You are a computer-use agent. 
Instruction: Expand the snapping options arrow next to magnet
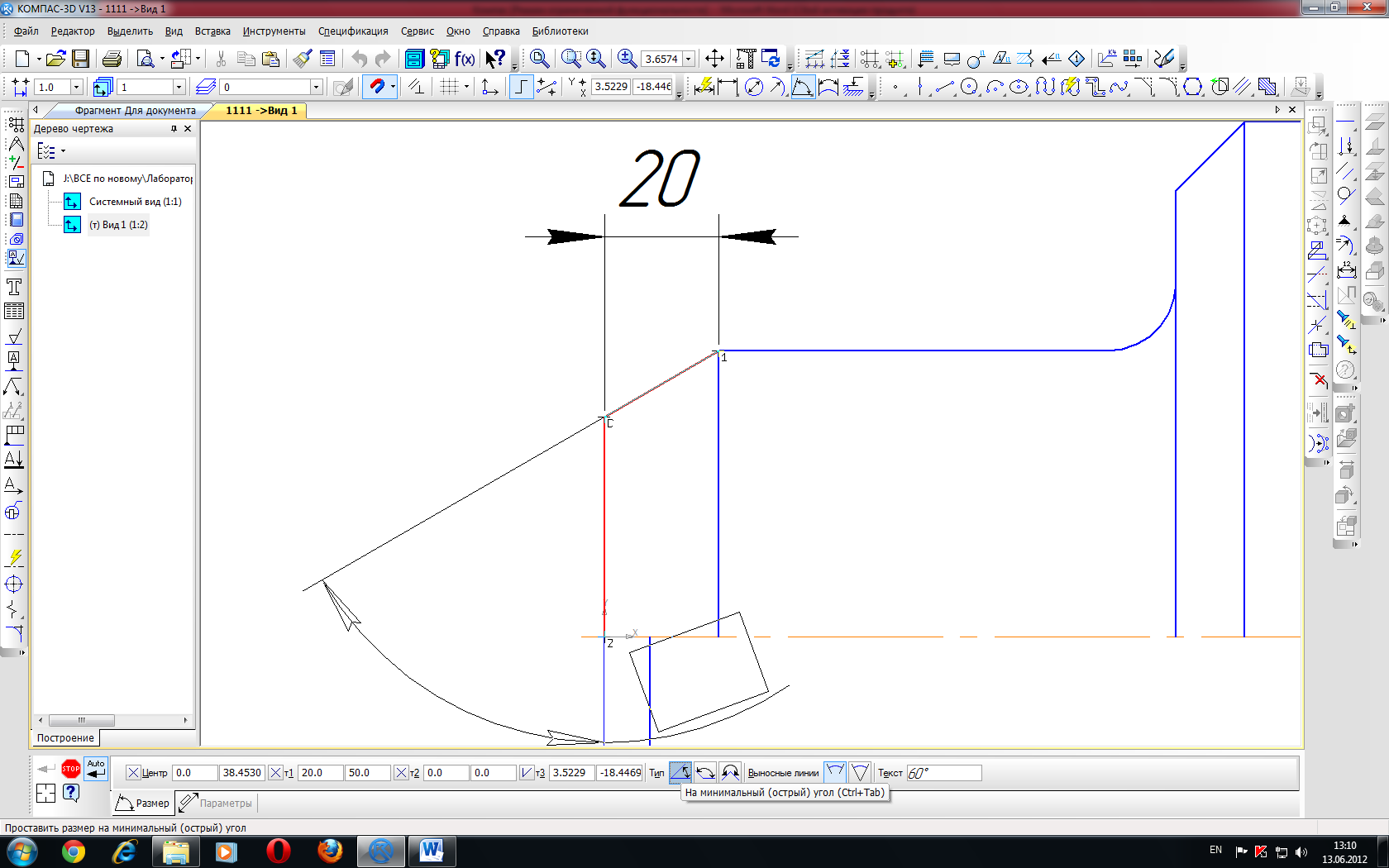point(393,86)
